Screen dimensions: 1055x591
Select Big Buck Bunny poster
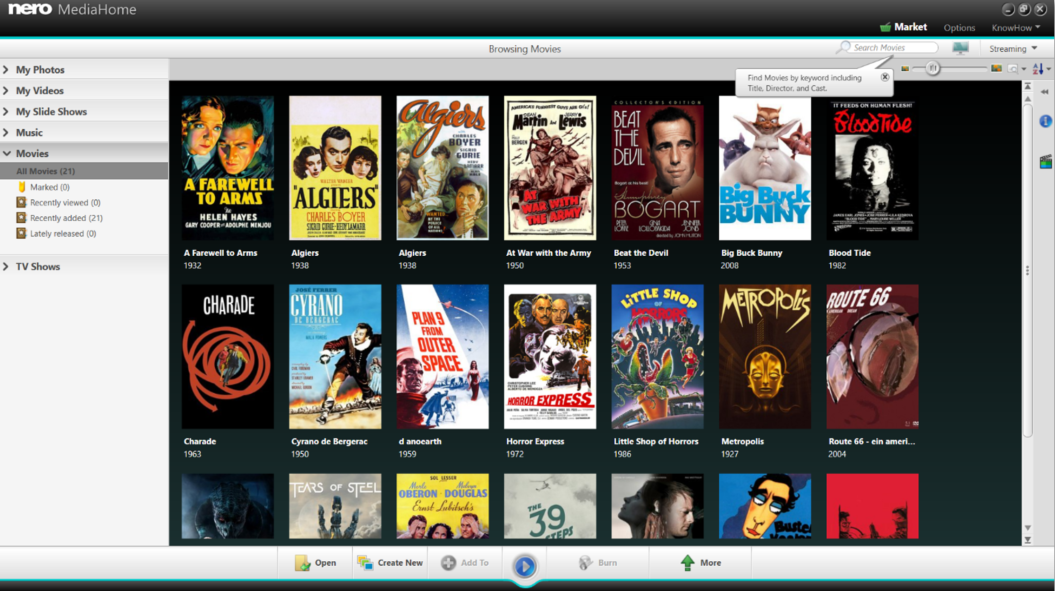765,168
